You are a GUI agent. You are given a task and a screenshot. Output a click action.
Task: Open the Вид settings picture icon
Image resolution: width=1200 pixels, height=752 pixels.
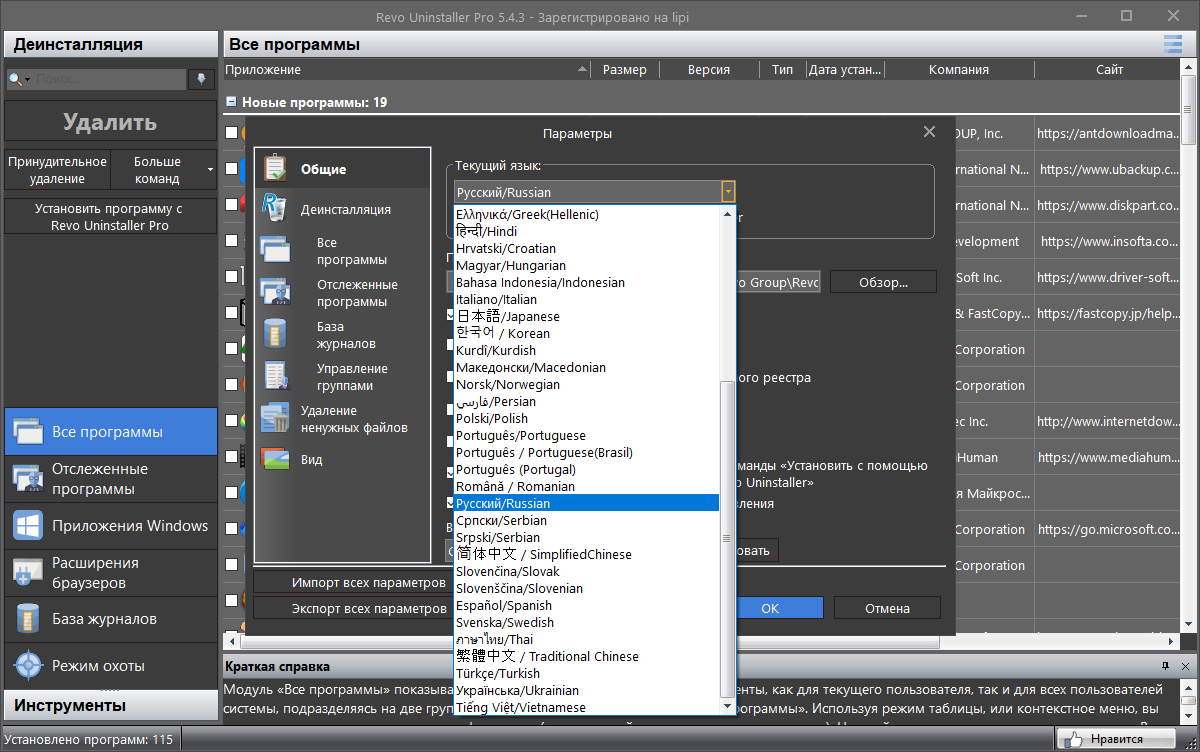pos(275,459)
